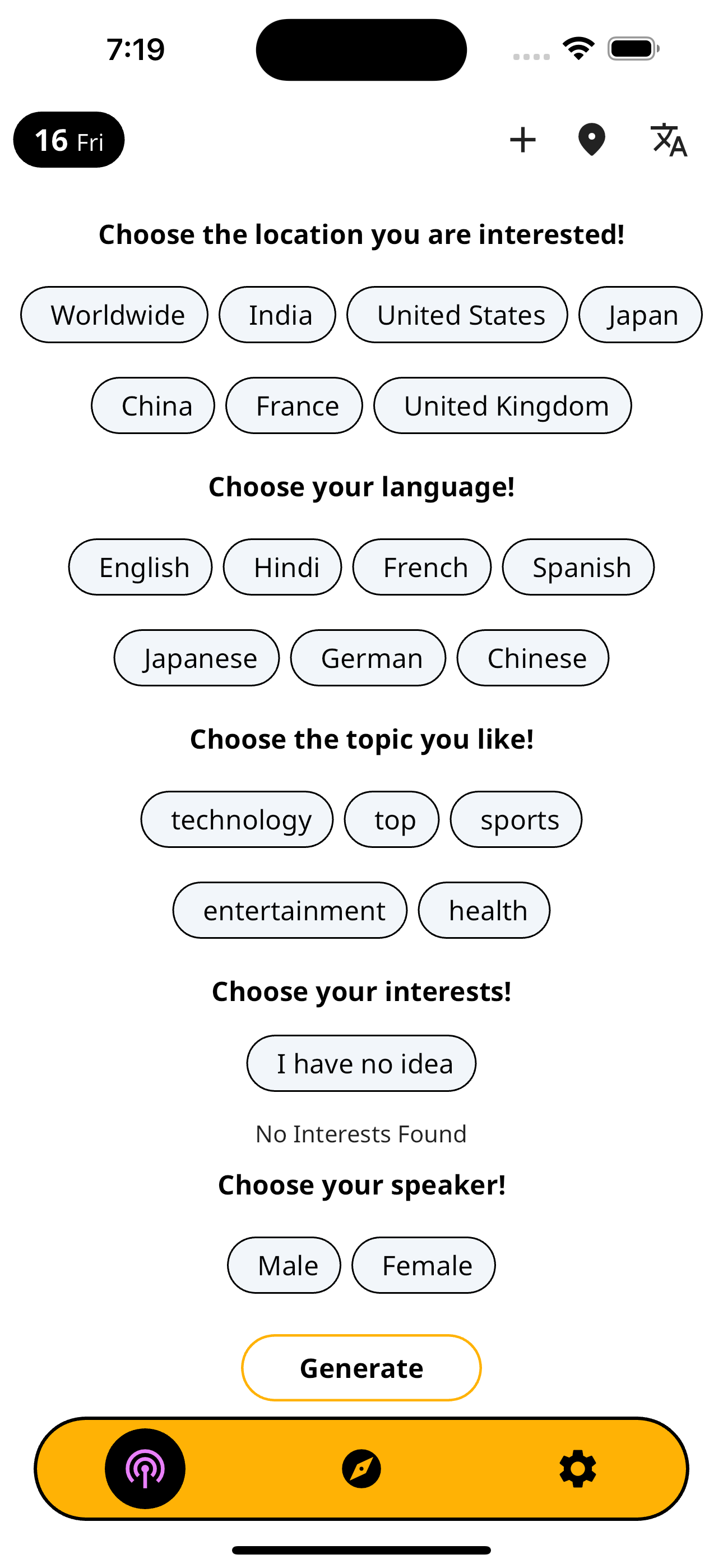The height and width of the screenshot is (1568, 723).
Task: Select the Worldwide location chip
Action: click(x=114, y=315)
